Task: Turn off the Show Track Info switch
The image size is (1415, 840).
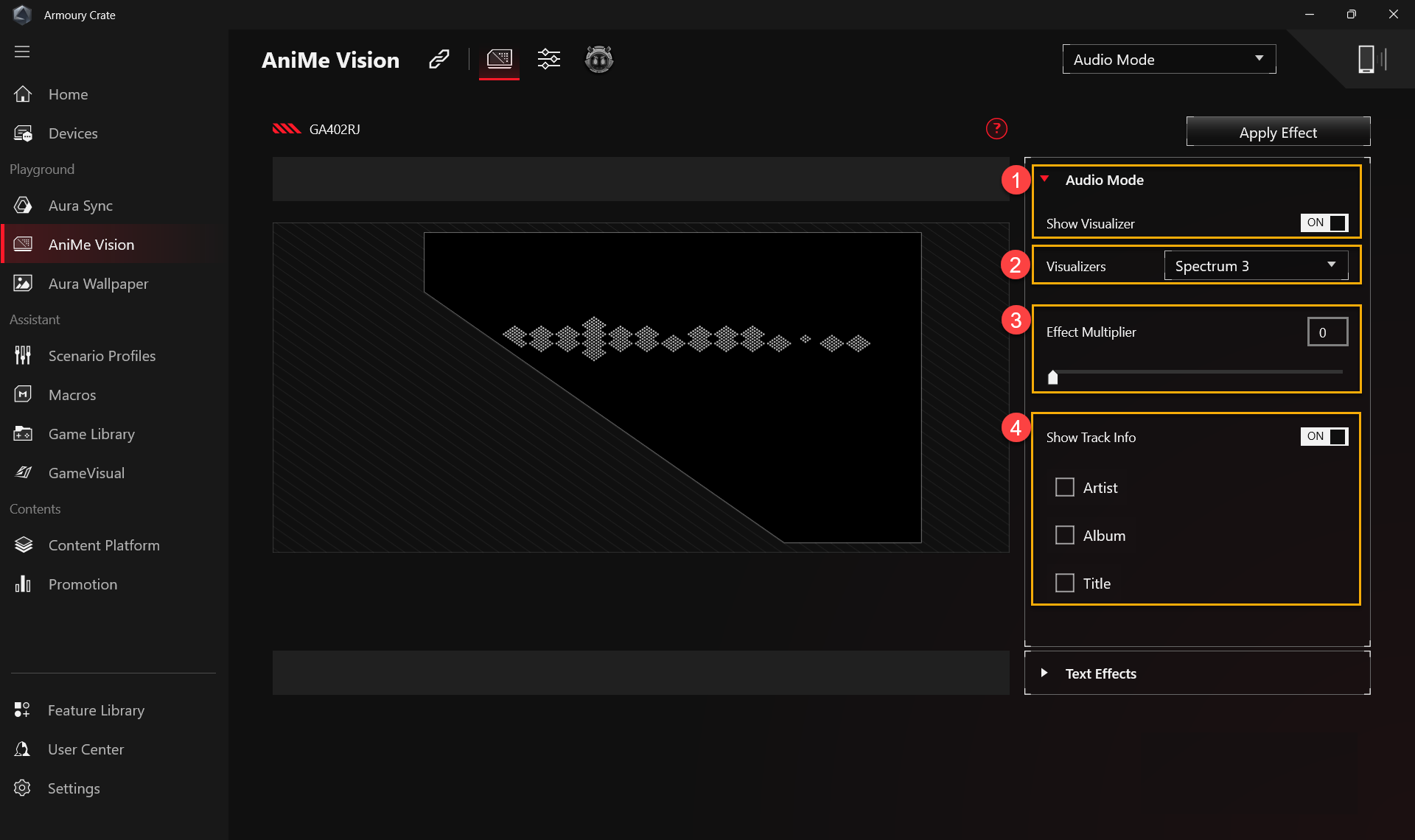Action: (1324, 436)
